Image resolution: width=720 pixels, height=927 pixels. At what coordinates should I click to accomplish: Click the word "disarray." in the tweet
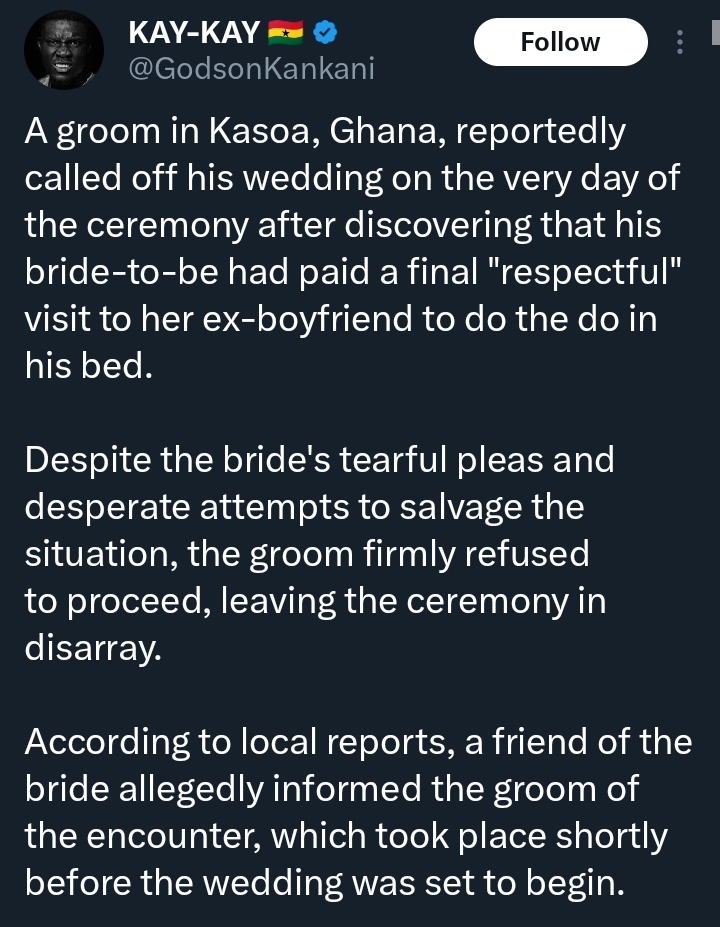(93, 647)
